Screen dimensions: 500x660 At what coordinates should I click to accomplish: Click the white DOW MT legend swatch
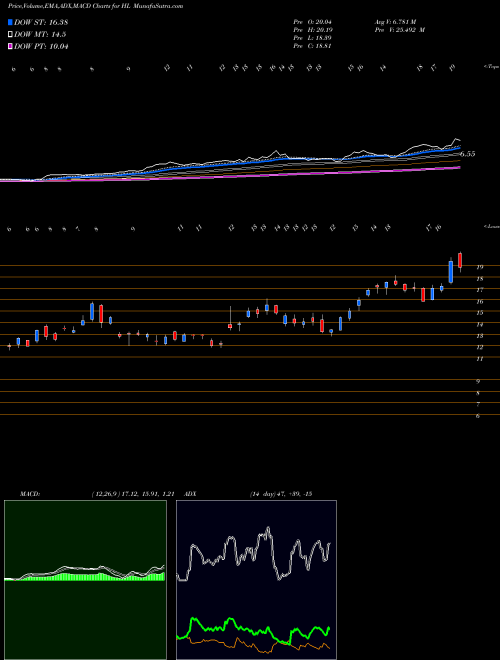coord(11,35)
